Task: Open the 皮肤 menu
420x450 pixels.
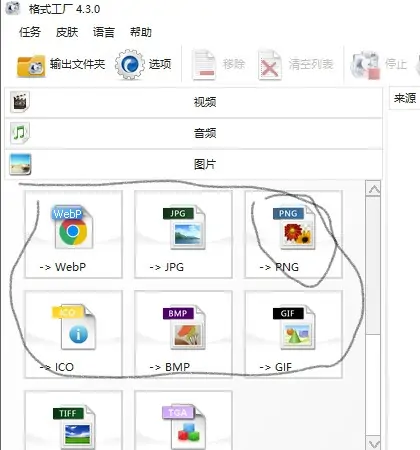Action: click(67, 32)
